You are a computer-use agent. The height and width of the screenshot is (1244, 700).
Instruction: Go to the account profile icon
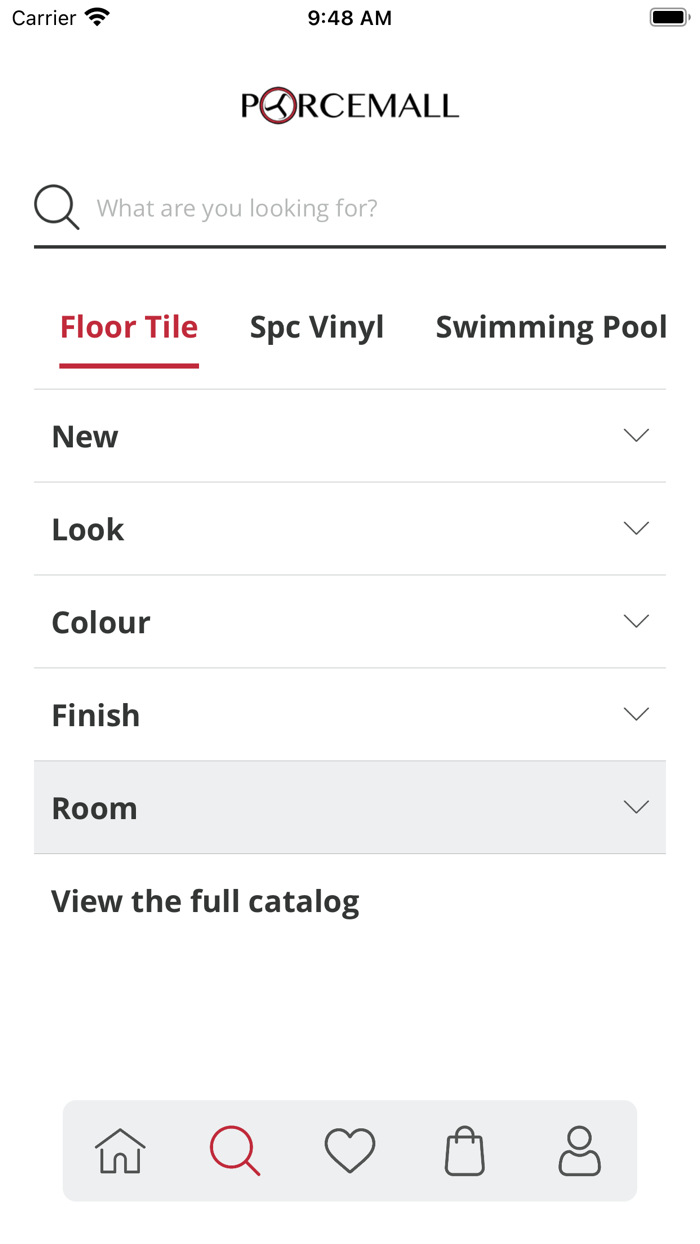click(580, 1150)
